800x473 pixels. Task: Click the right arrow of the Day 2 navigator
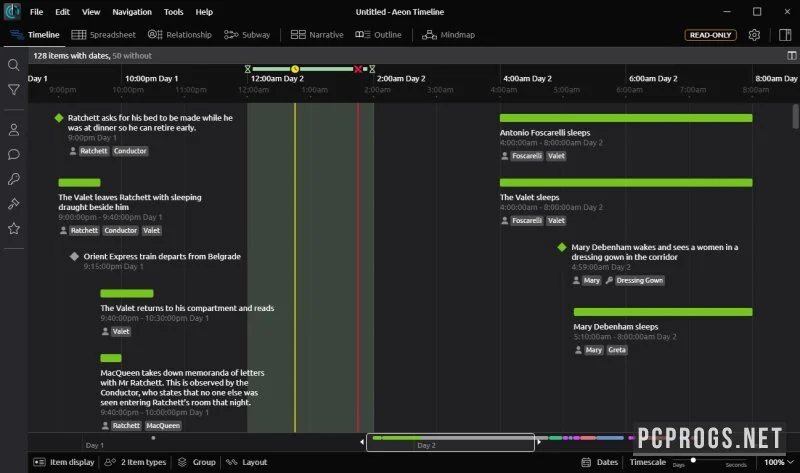pyautogui.click(x=538, y=442)
